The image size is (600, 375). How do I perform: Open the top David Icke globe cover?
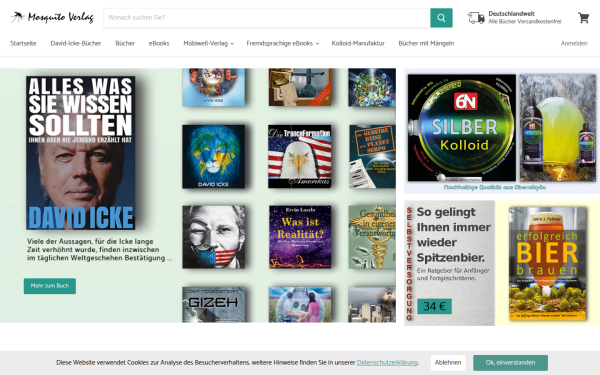pyautogui.click(x=214, y=87)
